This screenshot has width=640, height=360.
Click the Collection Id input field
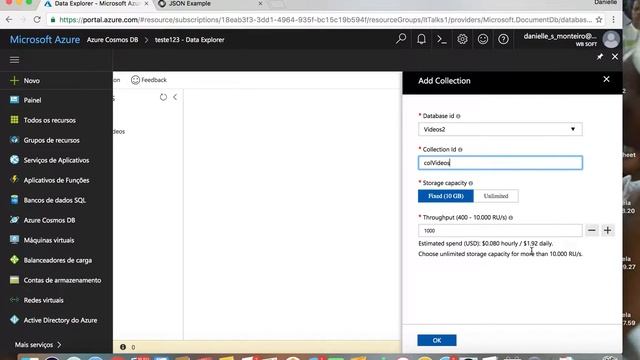pos(500,163)
